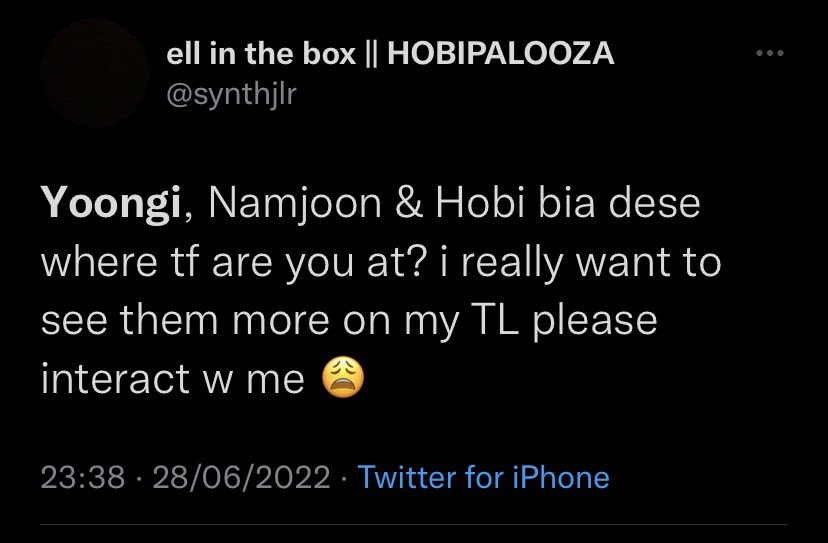Select the HOBIPALOOZA part of display name

pyautogui.click(x=501, y=54)
